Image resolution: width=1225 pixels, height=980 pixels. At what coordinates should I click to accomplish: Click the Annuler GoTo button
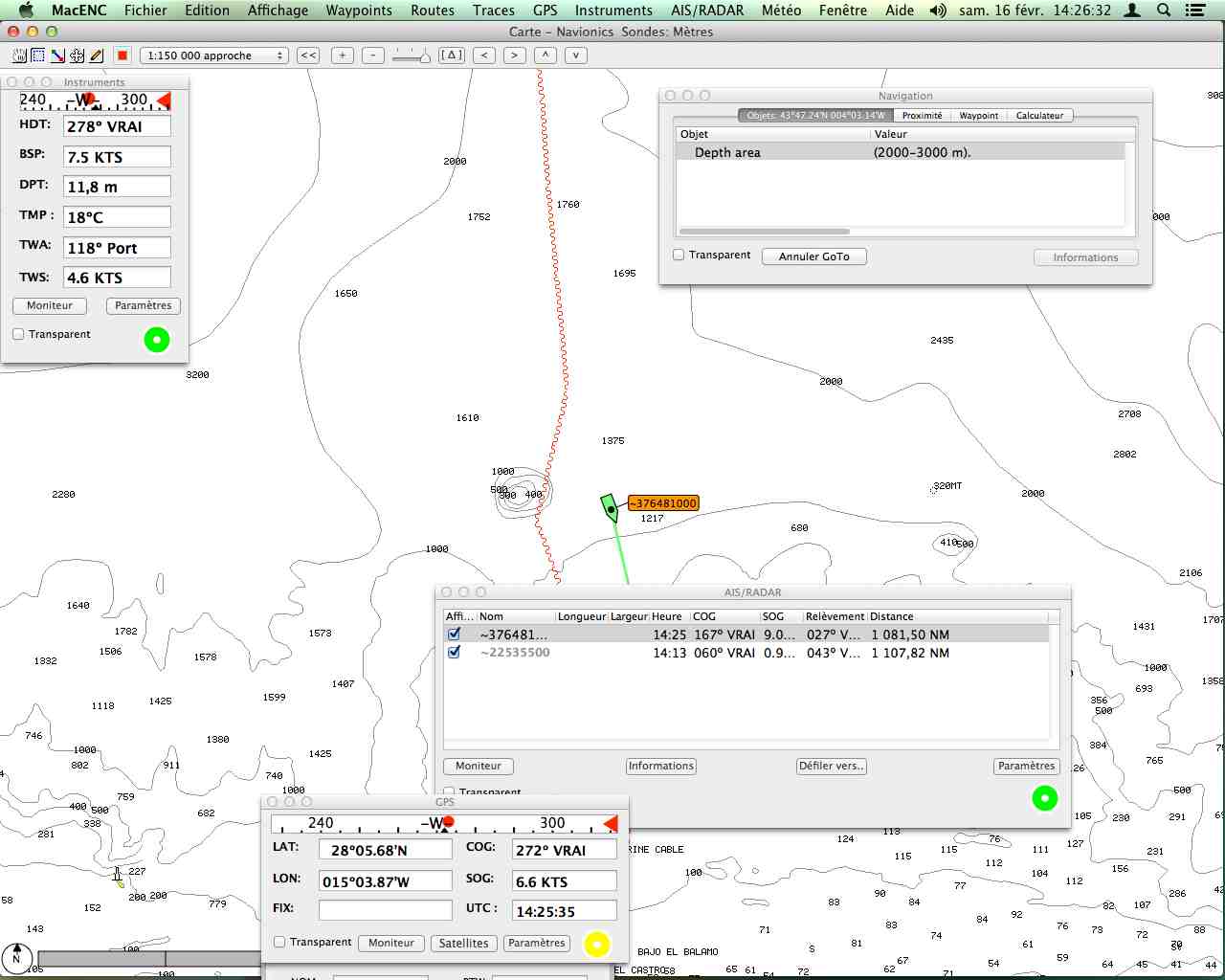point(814,256)
